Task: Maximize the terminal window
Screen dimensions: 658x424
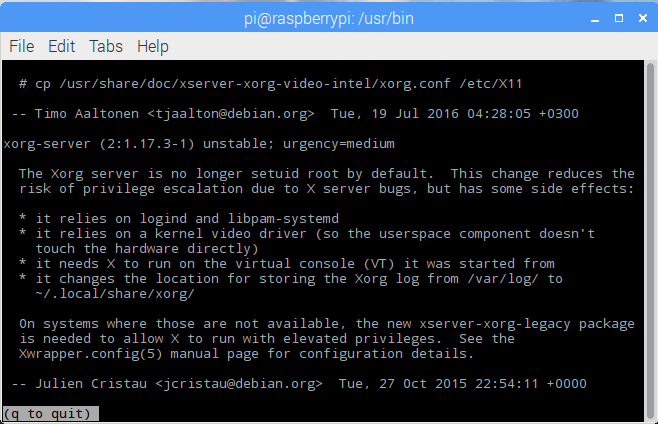Action: pos(619,18)
